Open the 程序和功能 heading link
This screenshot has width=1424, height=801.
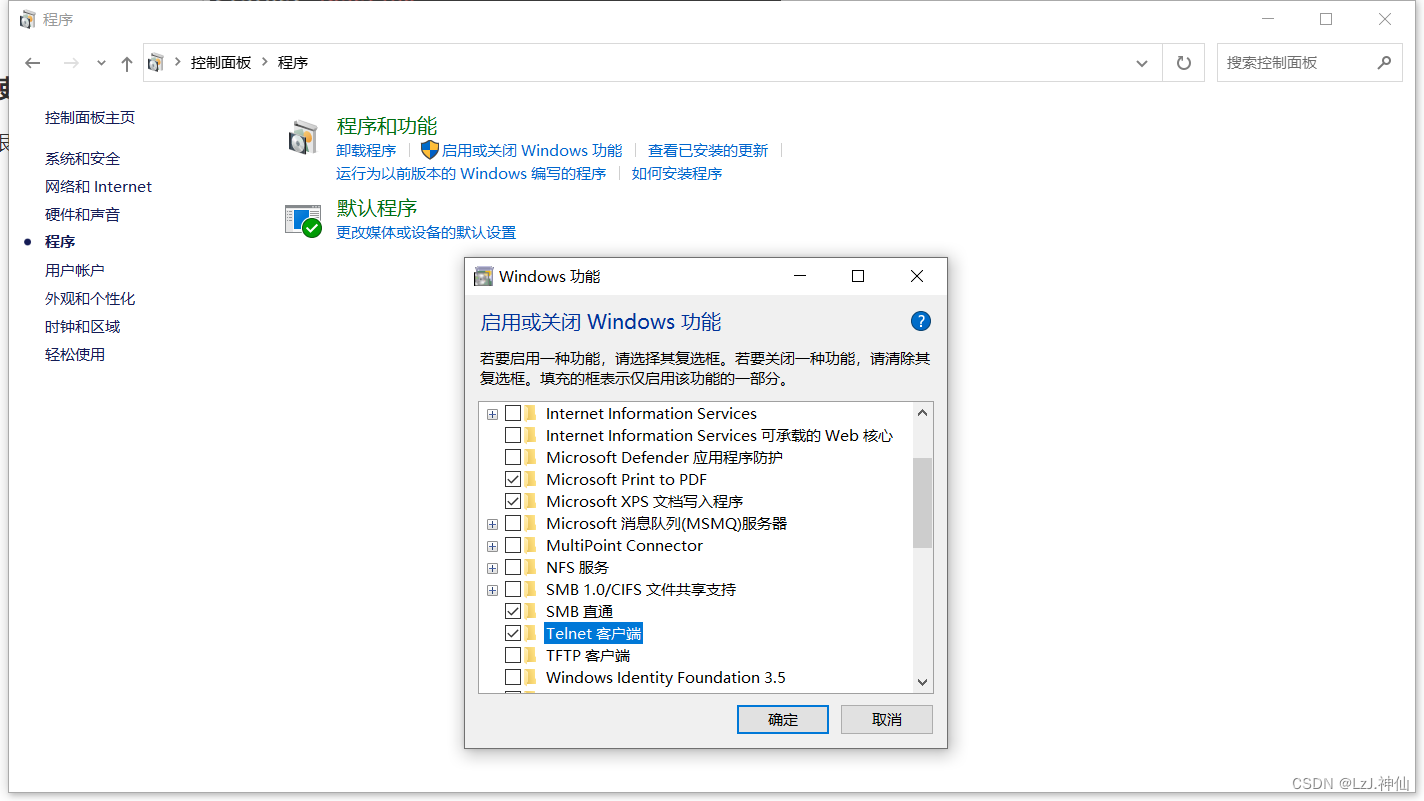click(x=387, y=126)
